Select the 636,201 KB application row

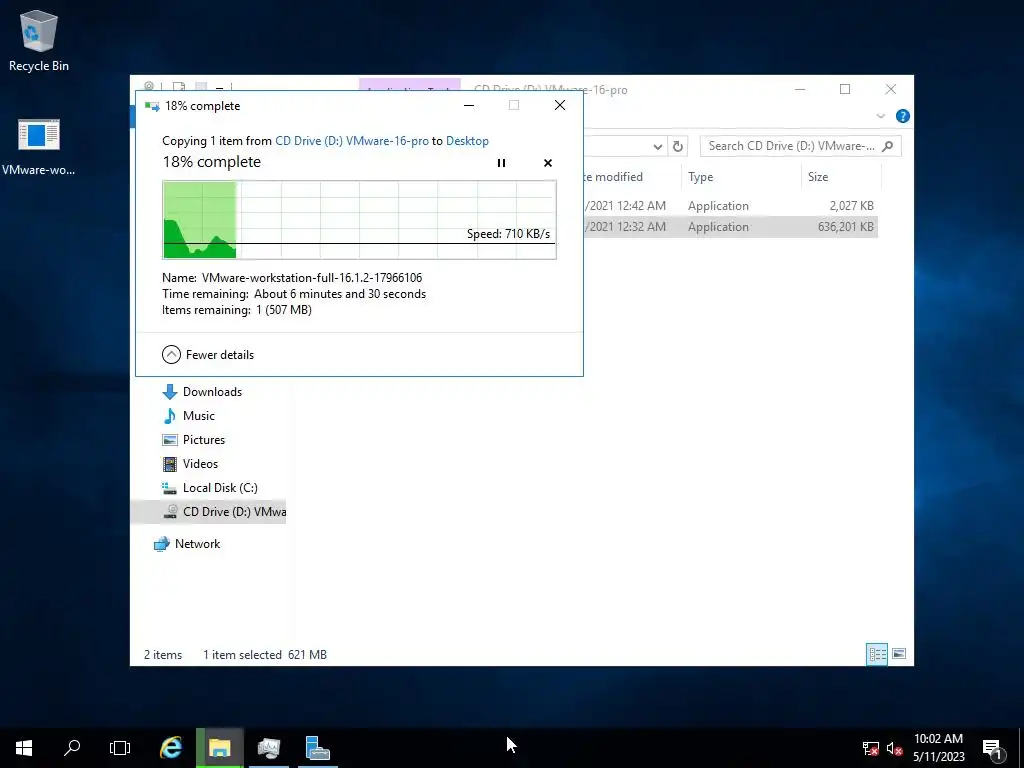(730, 227)
